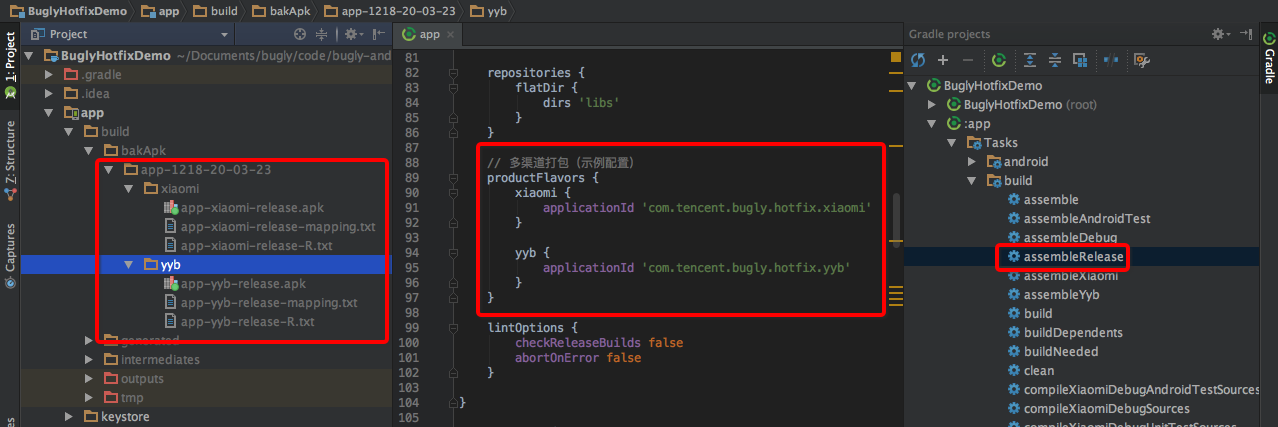Select the outputs folder
1278x427 pixels.
pyautogui.click(x=134, y=379)
